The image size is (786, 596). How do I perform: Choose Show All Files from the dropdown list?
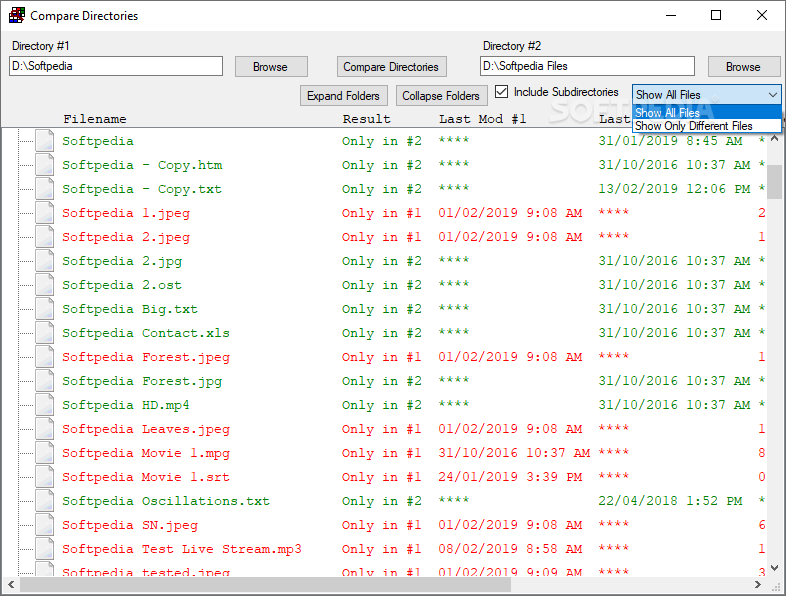click(706, 113)
